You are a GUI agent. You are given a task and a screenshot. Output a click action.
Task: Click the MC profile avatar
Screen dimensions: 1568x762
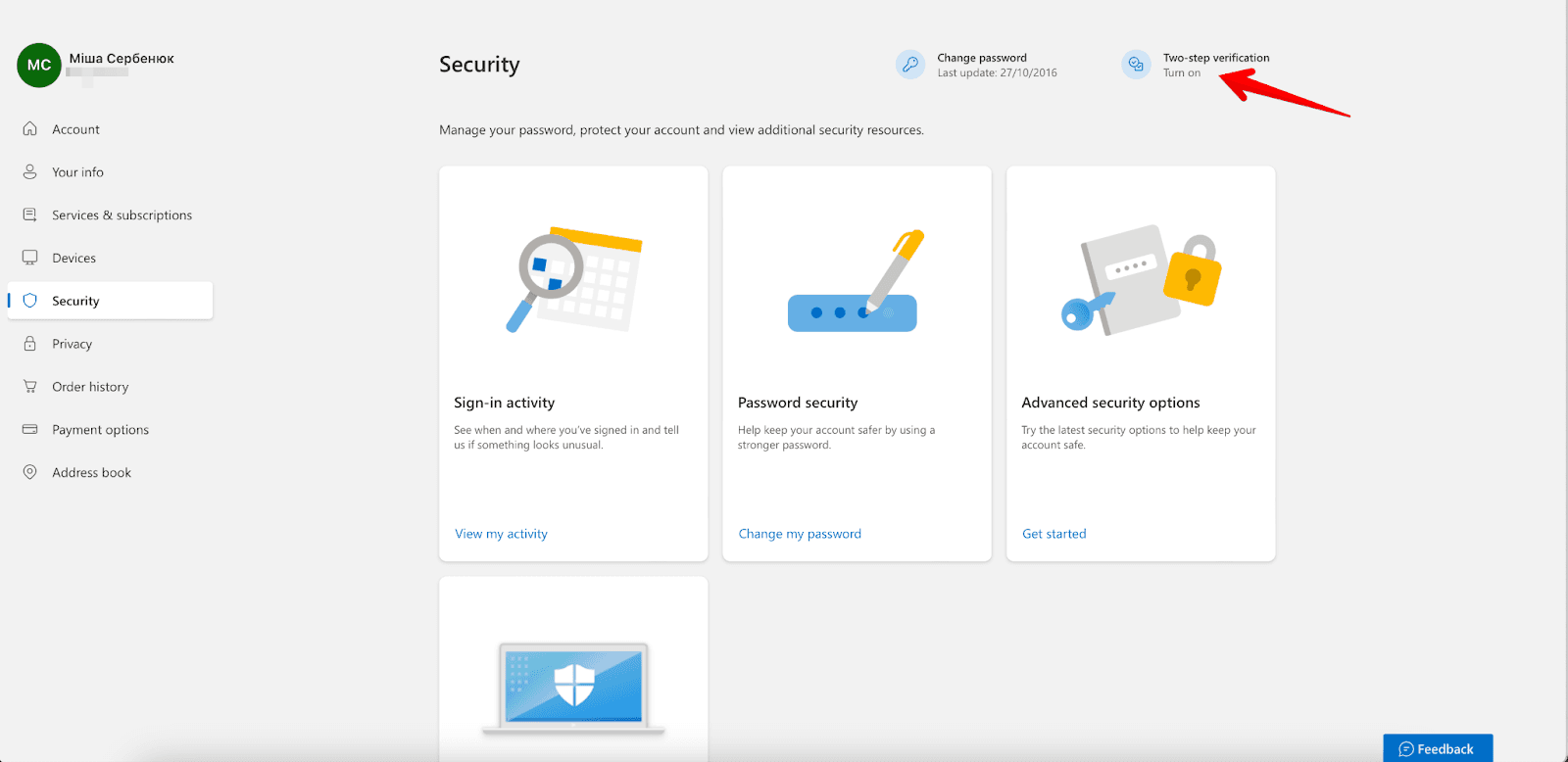click(x=39, y=66)
